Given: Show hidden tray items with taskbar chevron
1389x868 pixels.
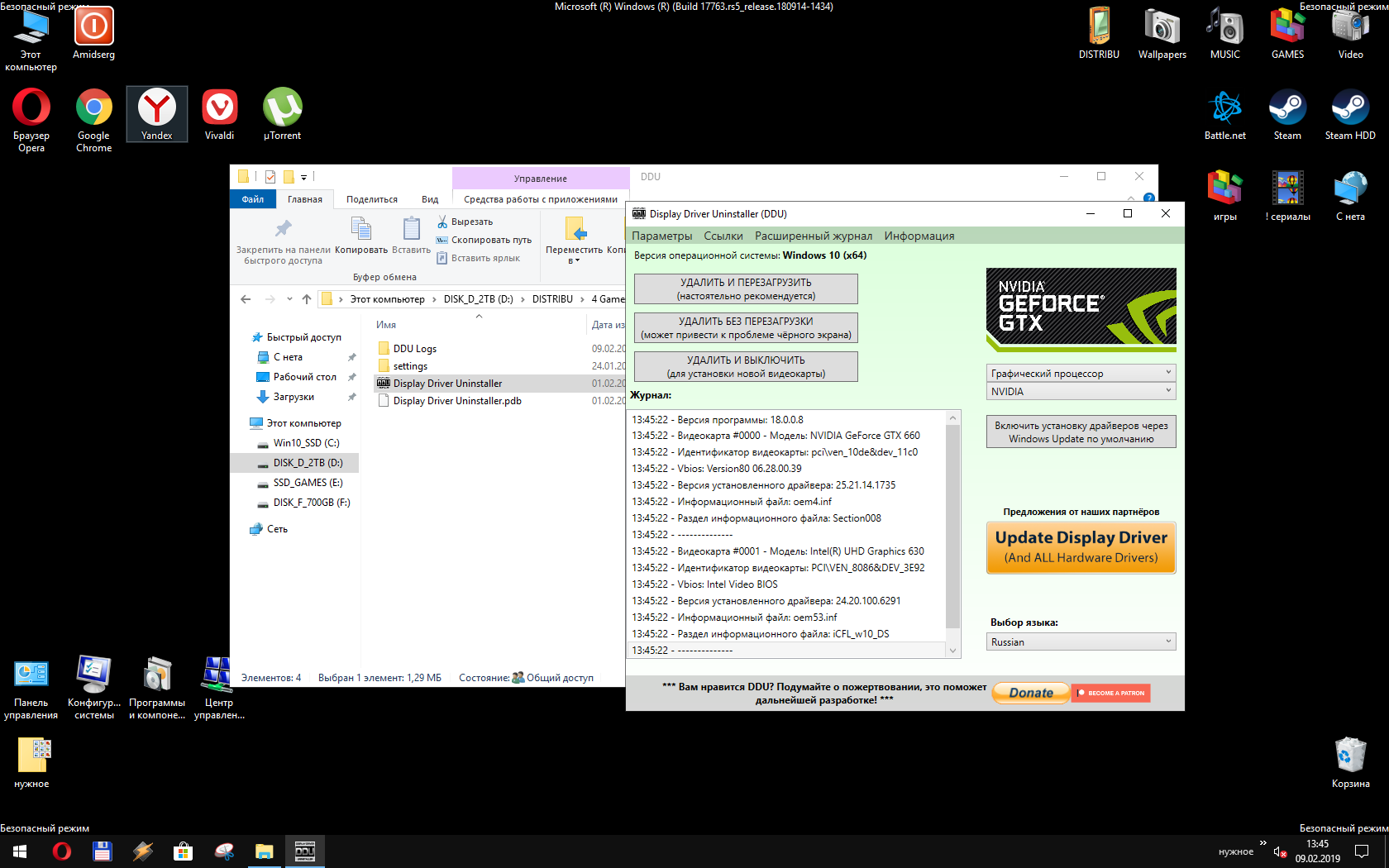Looking at the screenshot, I should (1263, 843).
